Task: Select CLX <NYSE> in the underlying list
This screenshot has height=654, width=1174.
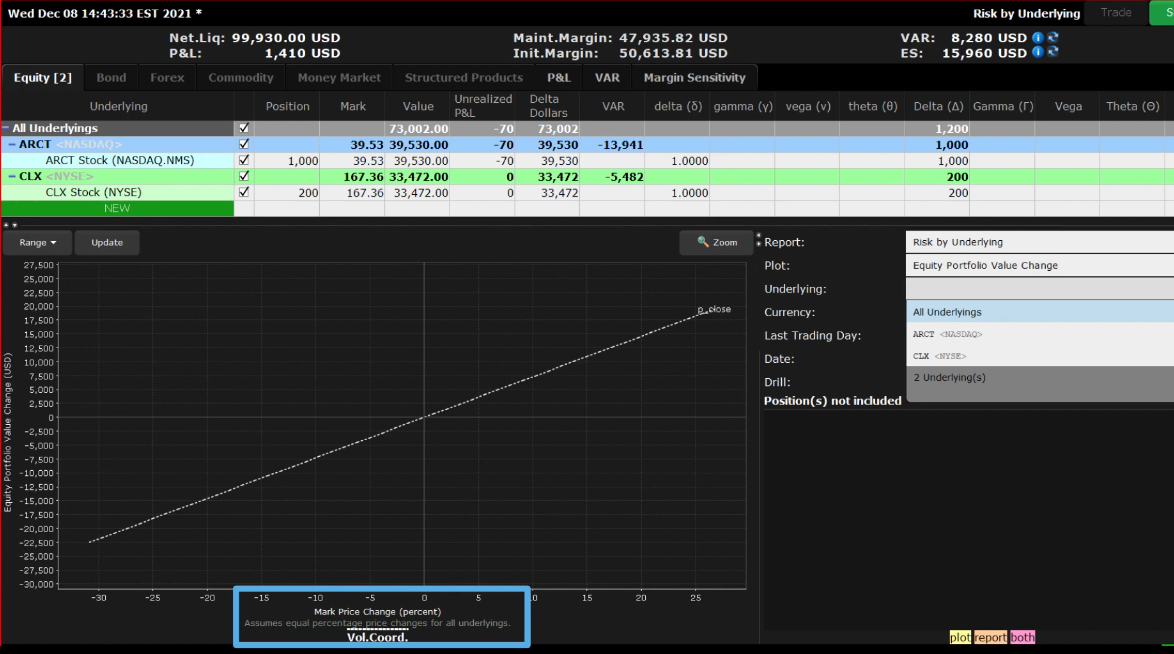Action: pos(940,356)
